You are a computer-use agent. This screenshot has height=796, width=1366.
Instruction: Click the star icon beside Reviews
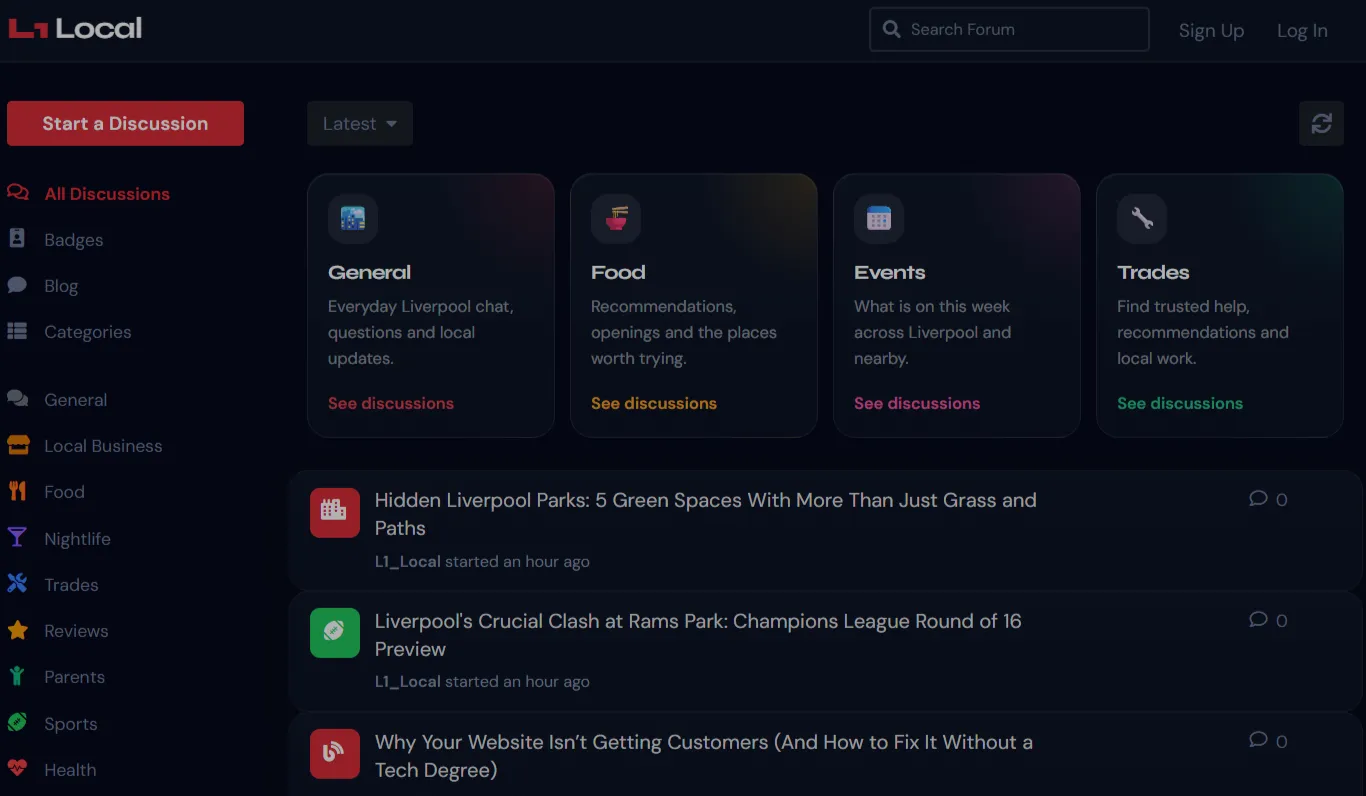pyautogui.click(x=18, y=630)
